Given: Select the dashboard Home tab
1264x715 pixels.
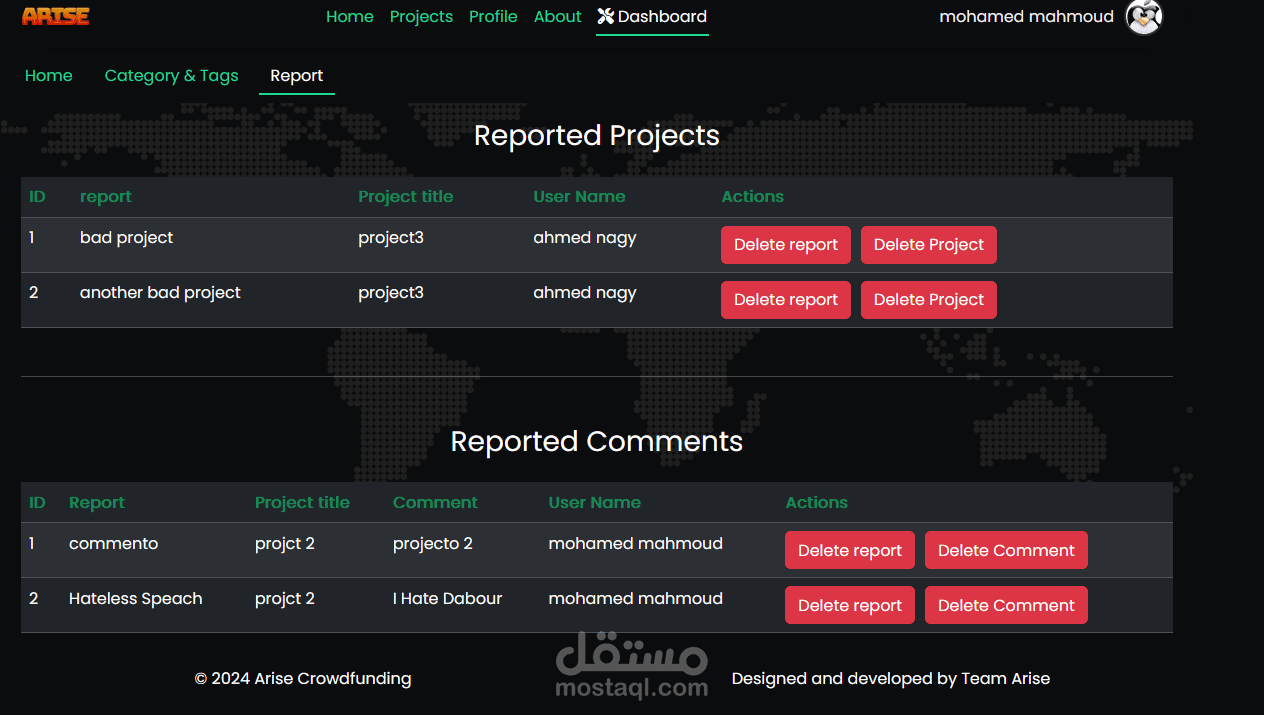Looking at the screenshot, I should pos(49,76).
